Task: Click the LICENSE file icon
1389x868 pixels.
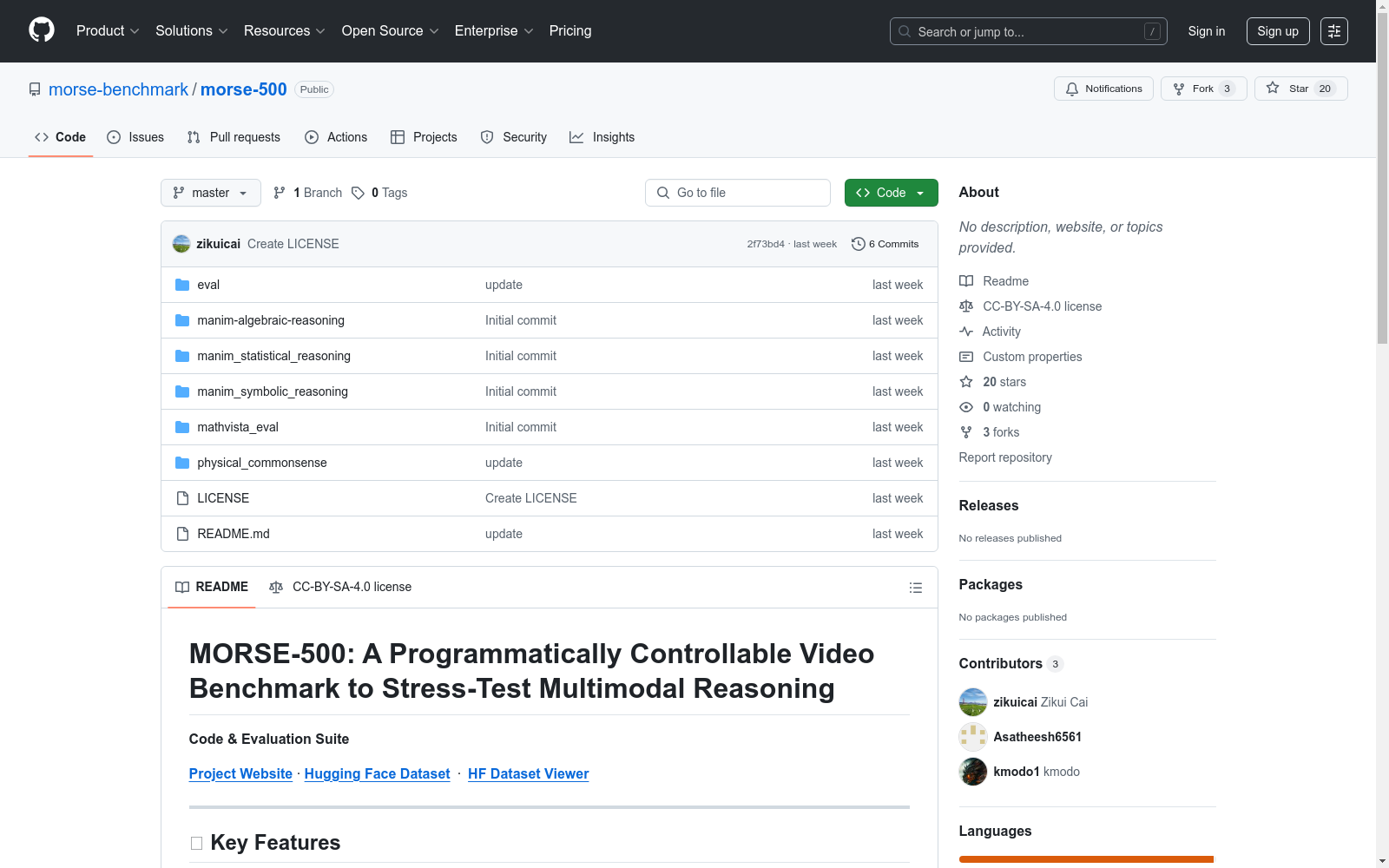Action: click(182, 498)
